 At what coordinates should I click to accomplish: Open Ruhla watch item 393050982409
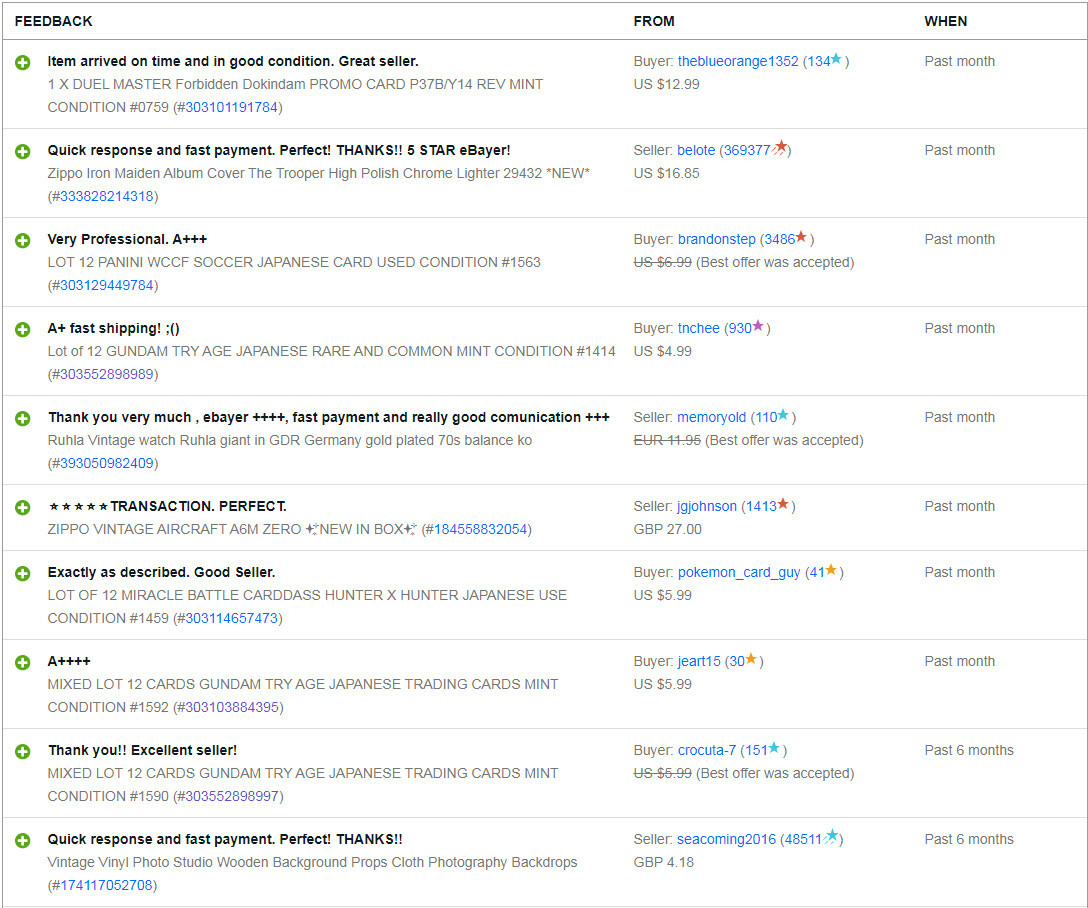coord(106,463)
